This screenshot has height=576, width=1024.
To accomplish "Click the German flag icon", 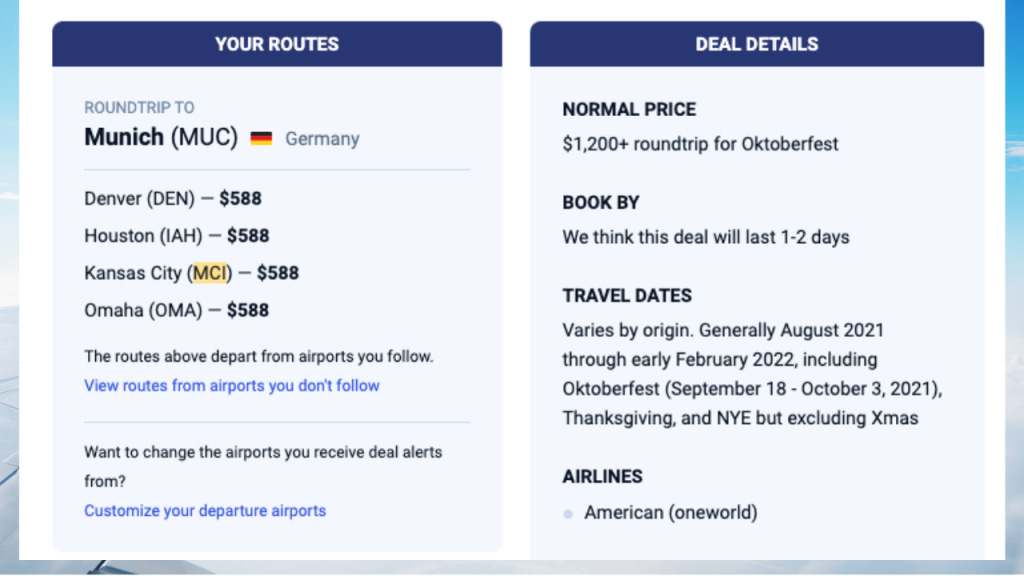I will tap(261, 138).
